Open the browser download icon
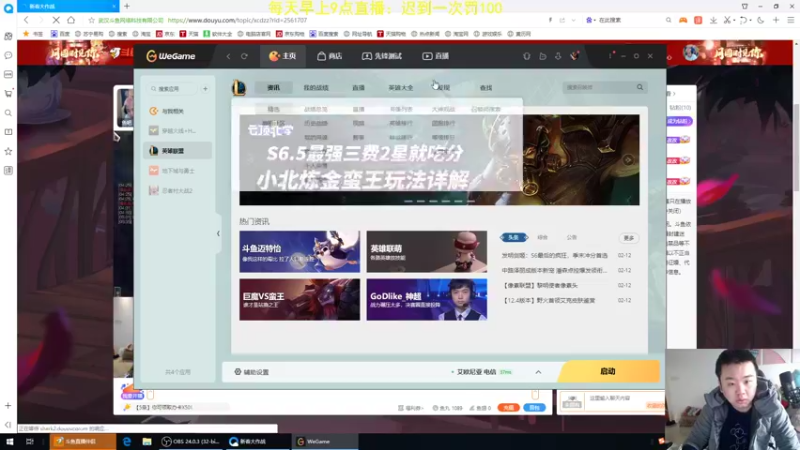The height and width of the screenshot is (450, 800). (x=713, y=20)
